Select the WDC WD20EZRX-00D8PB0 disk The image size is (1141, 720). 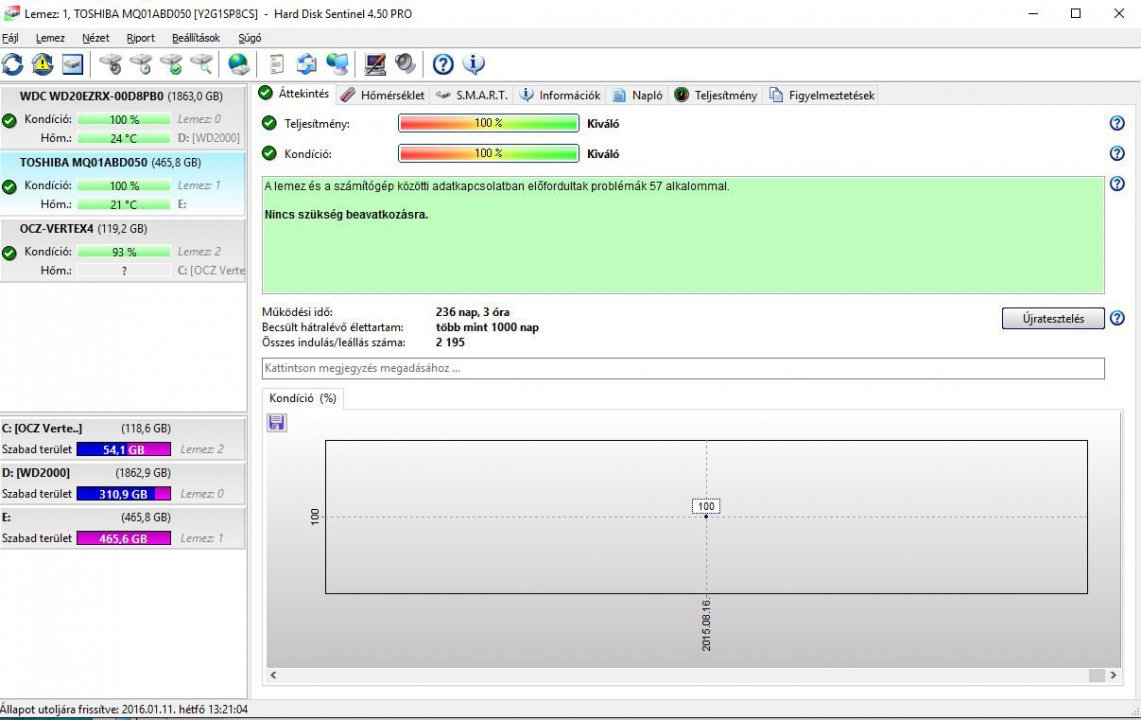[122, 116]
